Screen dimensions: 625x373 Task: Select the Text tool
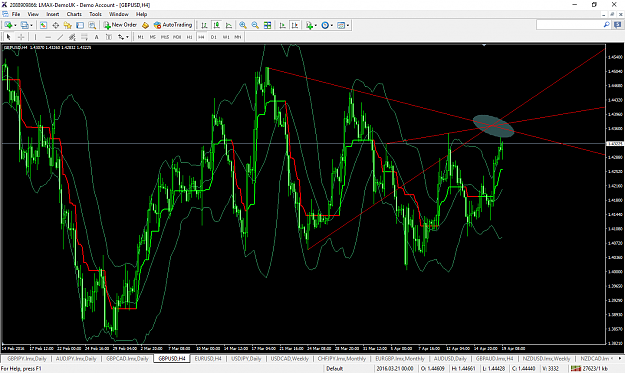point(96,37)
